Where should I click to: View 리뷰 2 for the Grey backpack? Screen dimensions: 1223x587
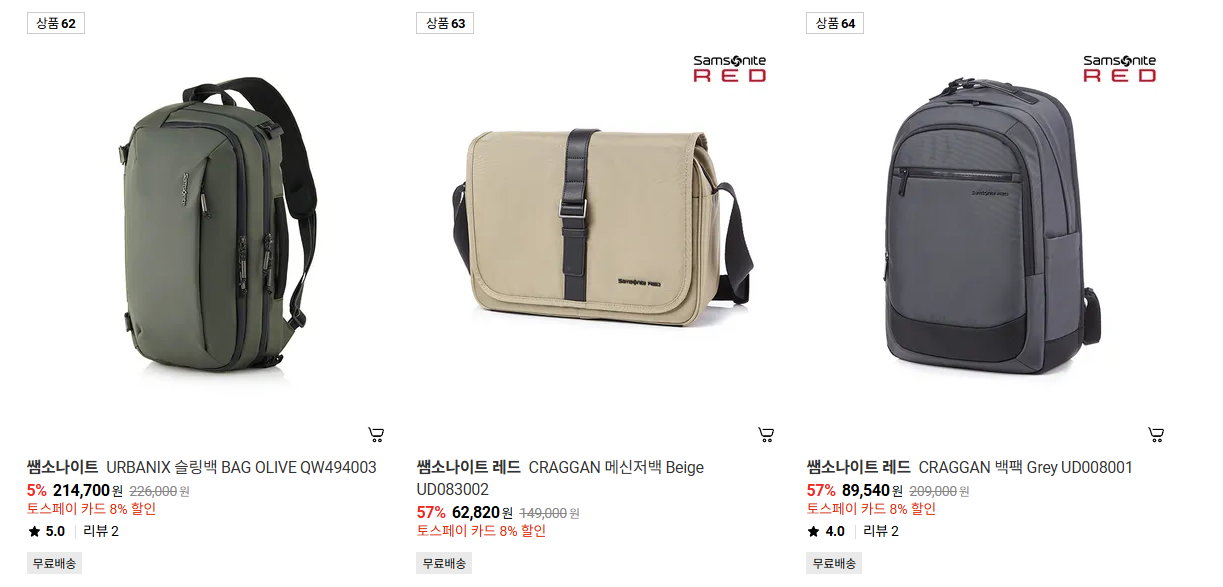click(881, 531)
